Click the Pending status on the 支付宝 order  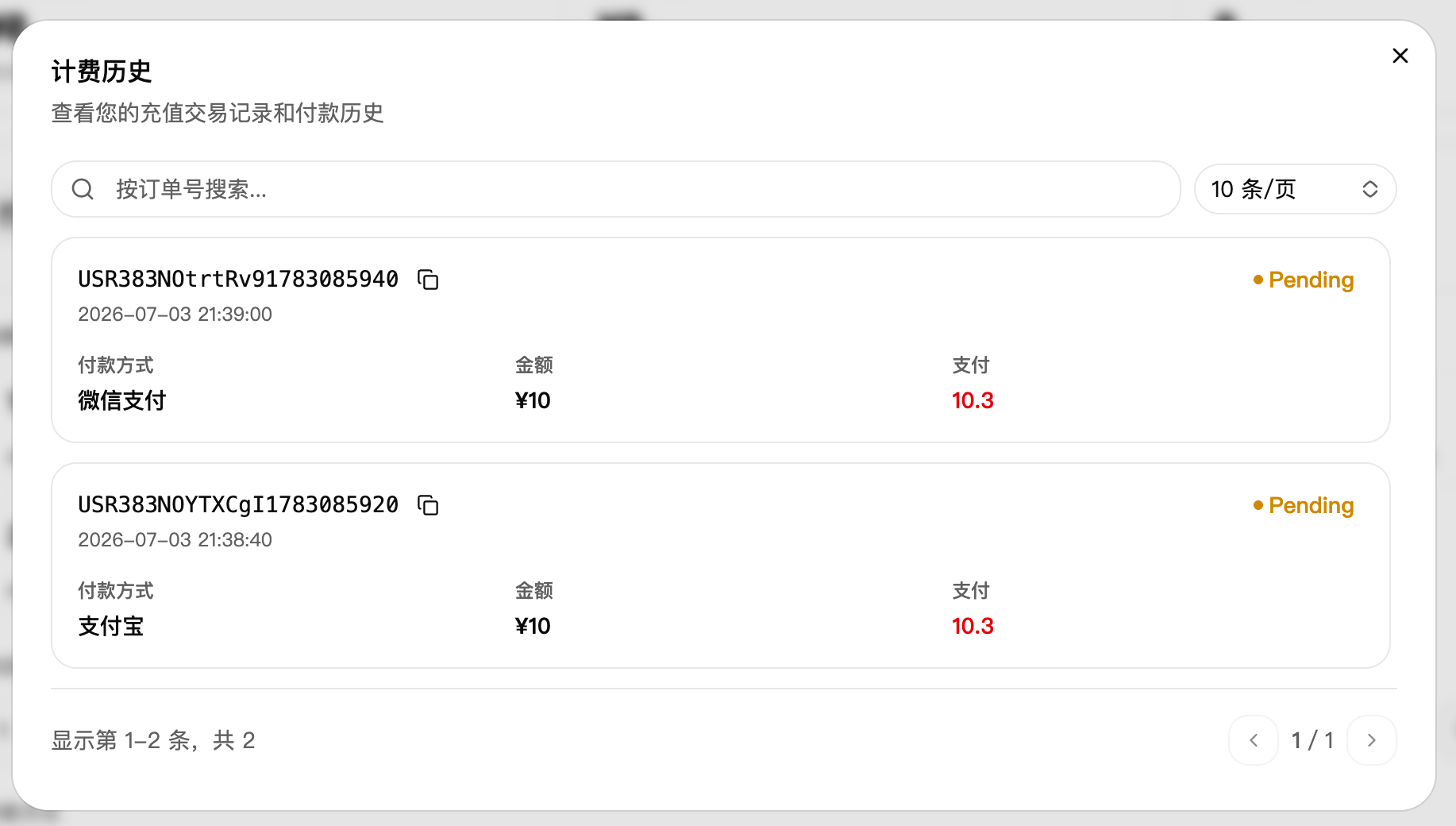click(1304, 505)
